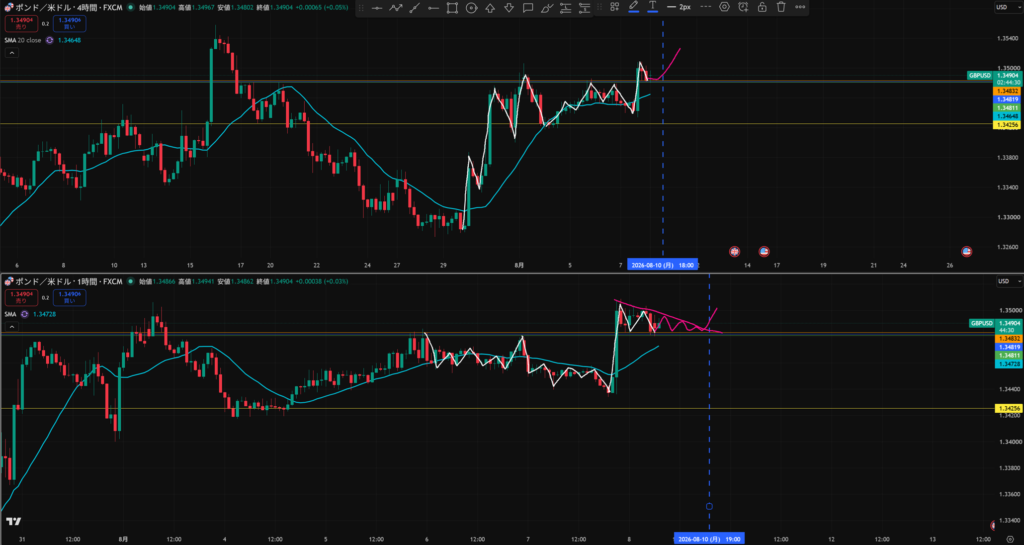Select the brush drawing tool
The width and height of the screenshot is (1024, 545).
(x=547, y=7)
